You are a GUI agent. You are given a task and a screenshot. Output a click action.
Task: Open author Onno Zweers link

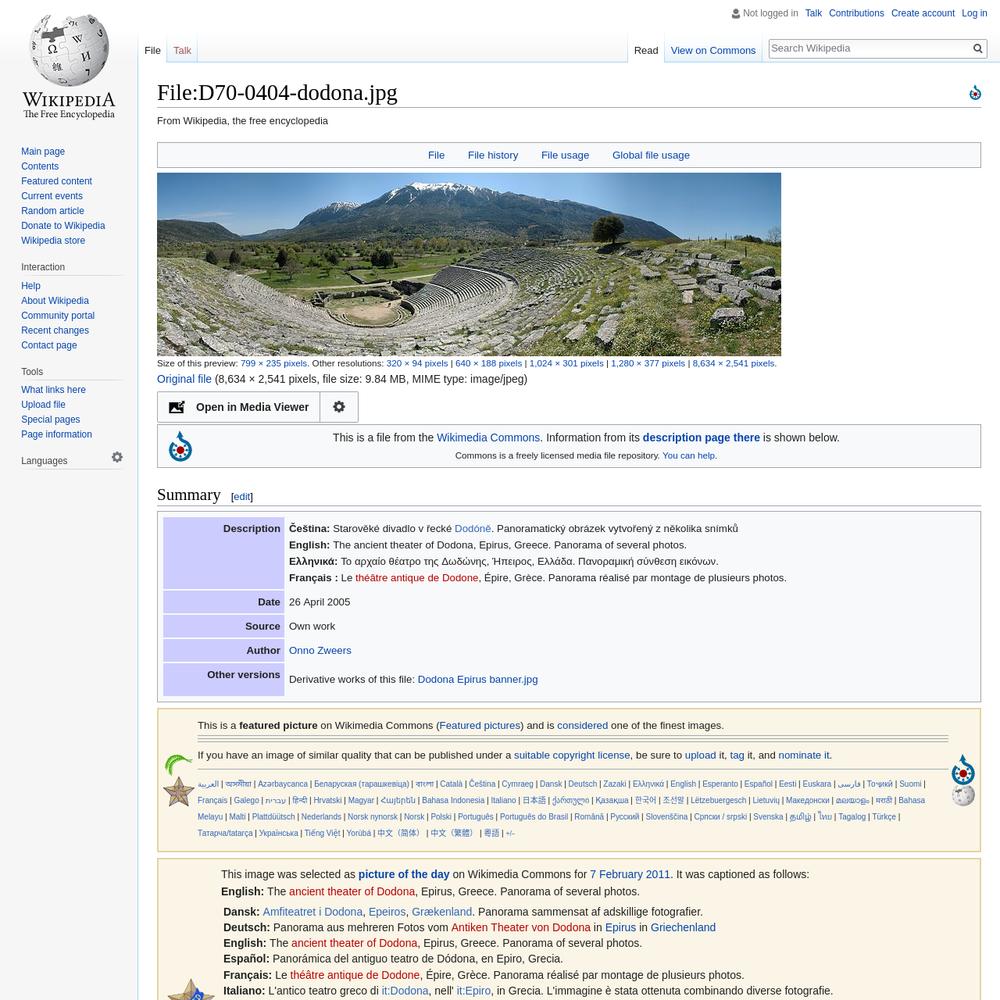tap(320, 651)
